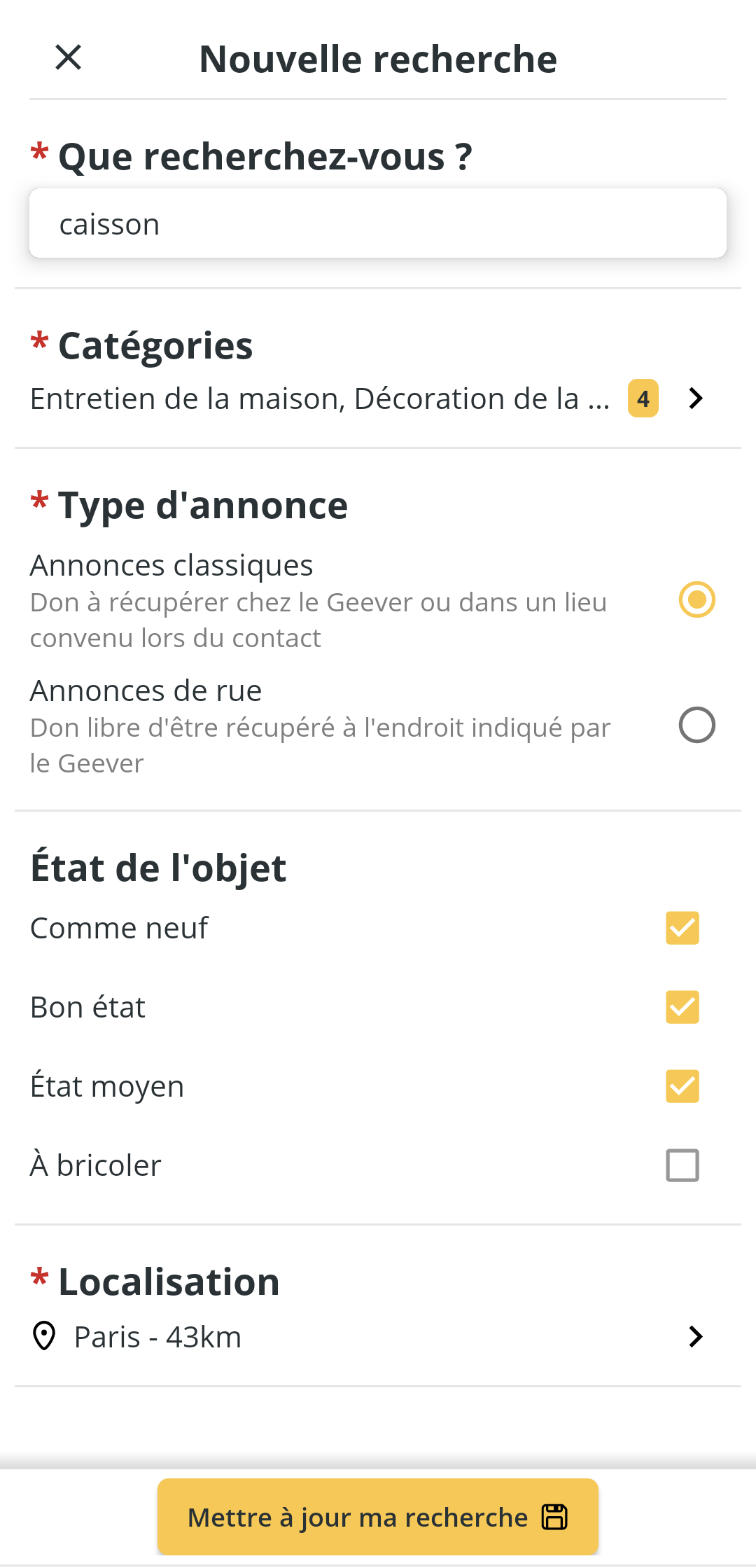Select the Annonces de rue radio button
Image resolution: width=756 pixels, height=1568 pixels.
click(x=697, y=725)
